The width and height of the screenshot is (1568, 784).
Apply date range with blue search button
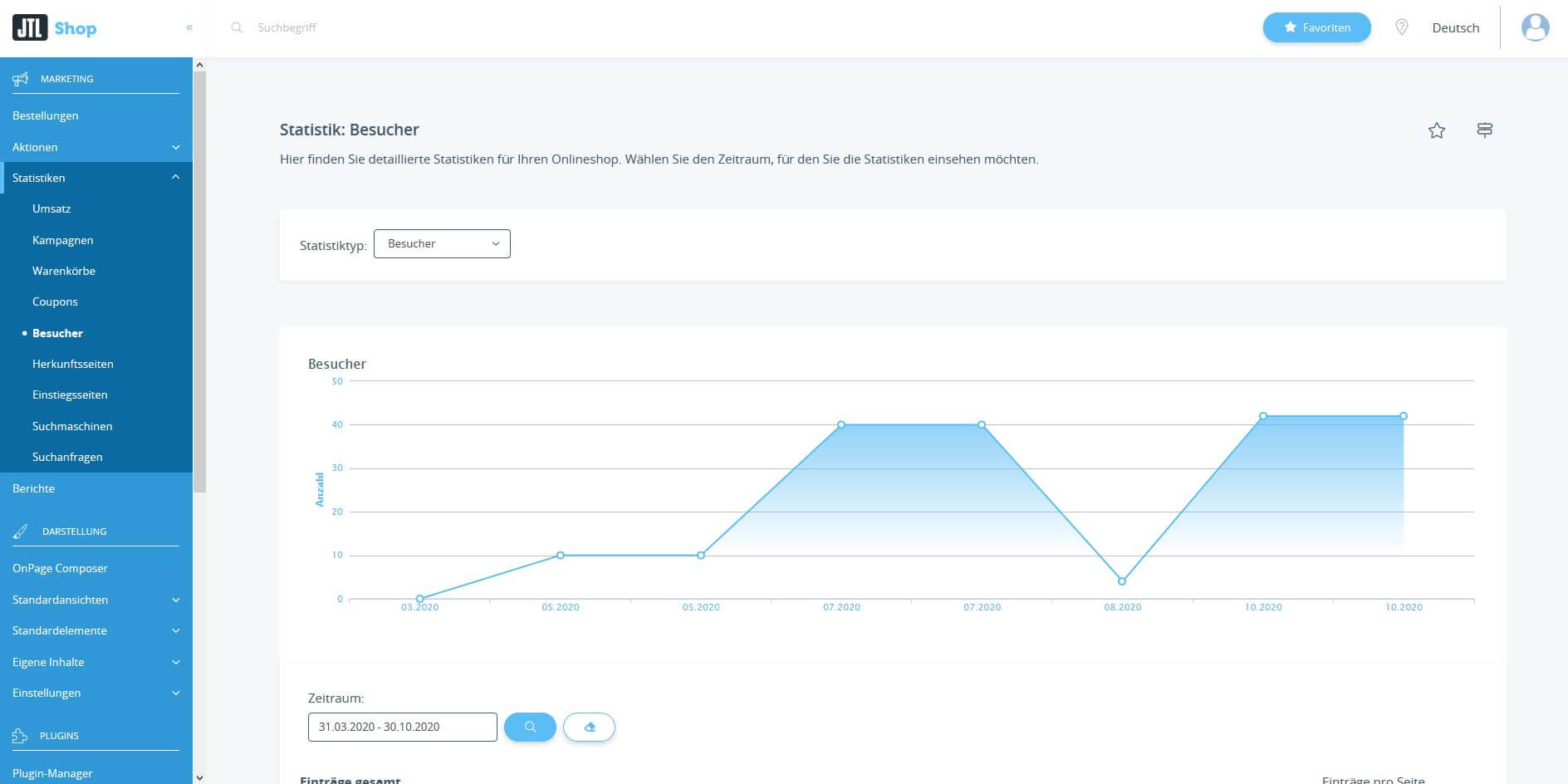530,727
